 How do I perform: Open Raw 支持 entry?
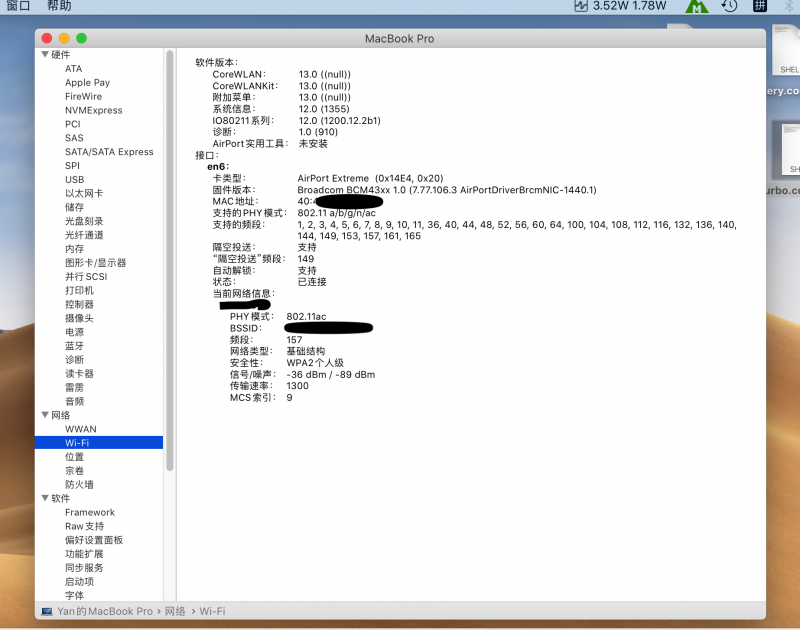coord(84,526)
